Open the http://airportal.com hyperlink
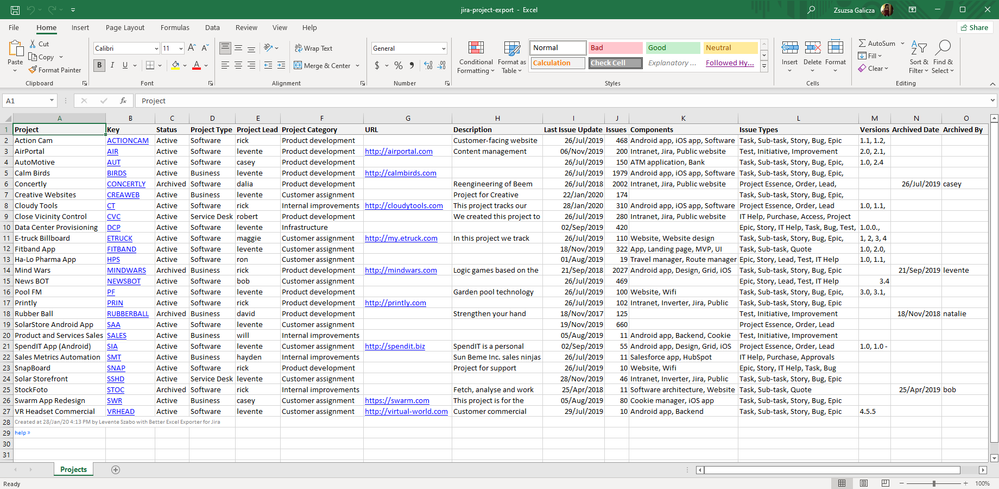This screenshot has height=489, width=999. (x=398, y=152)
